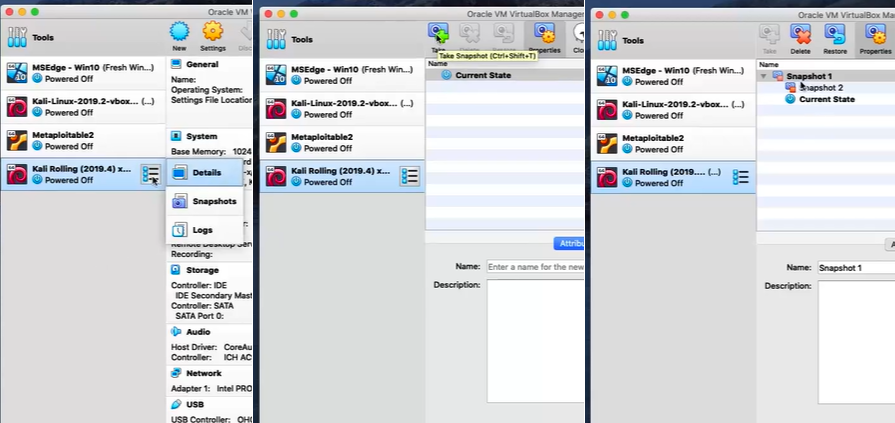Click the Properties icon in middle window toolbar
Screen dimensions: 895x423
click(x=545, y=33)
